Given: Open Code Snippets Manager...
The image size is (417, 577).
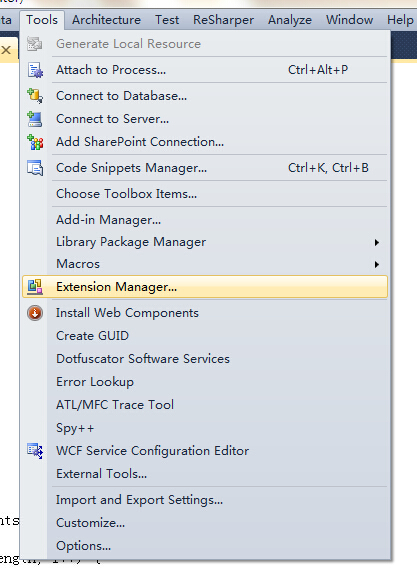Looking at the screenshot, I should pyautogui.click(x=205, y=168).
